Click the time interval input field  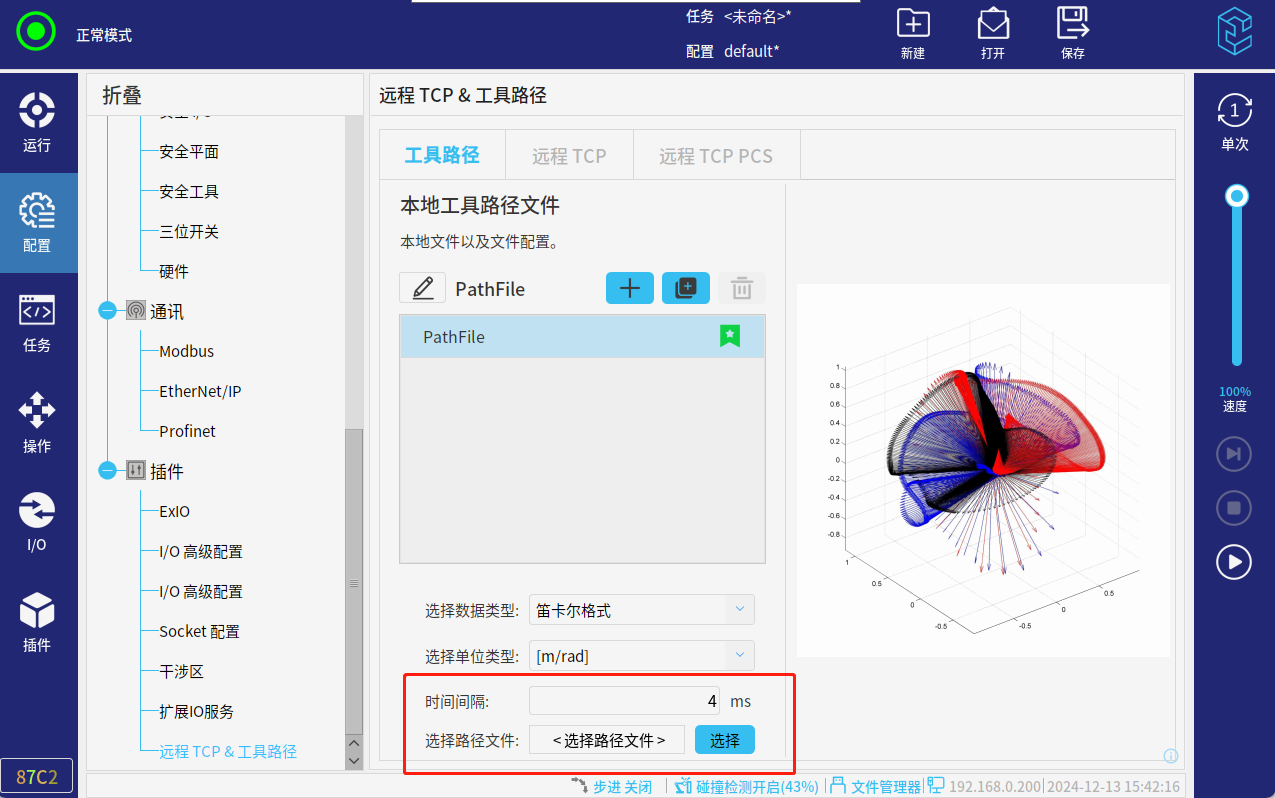click(624, 701)
